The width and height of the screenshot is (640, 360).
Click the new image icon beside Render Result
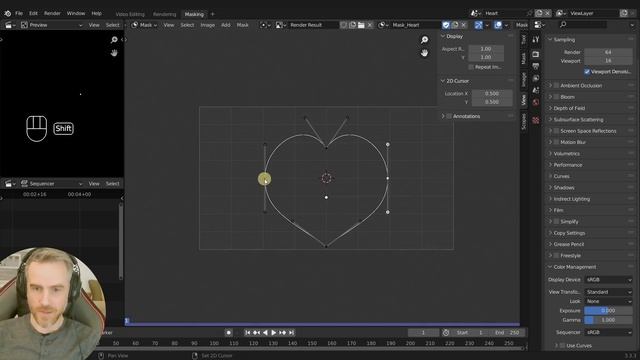[x=352, y=25]
